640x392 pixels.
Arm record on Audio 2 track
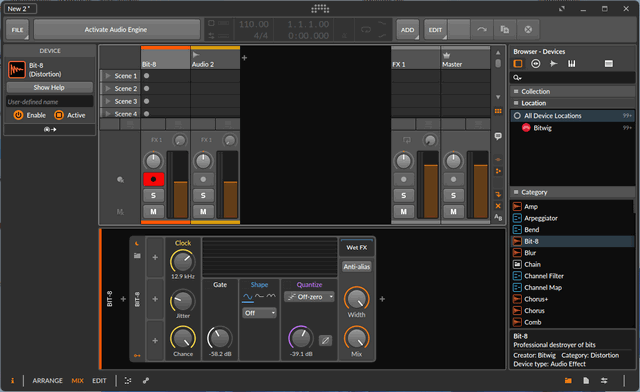pos(203,179)
